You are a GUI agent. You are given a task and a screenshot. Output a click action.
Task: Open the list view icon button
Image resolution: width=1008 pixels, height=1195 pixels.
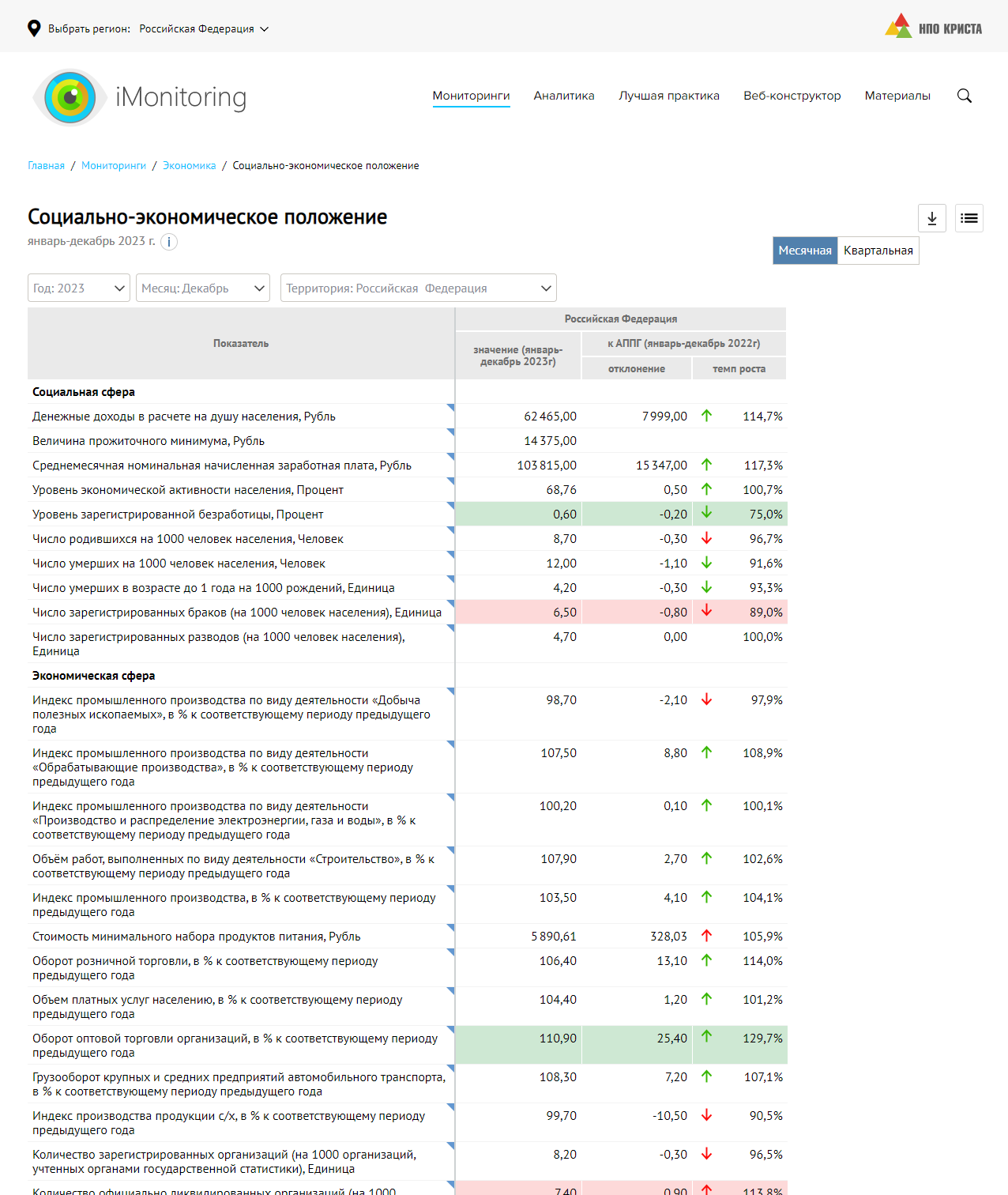pyautogui.click(x=969, y=218)
